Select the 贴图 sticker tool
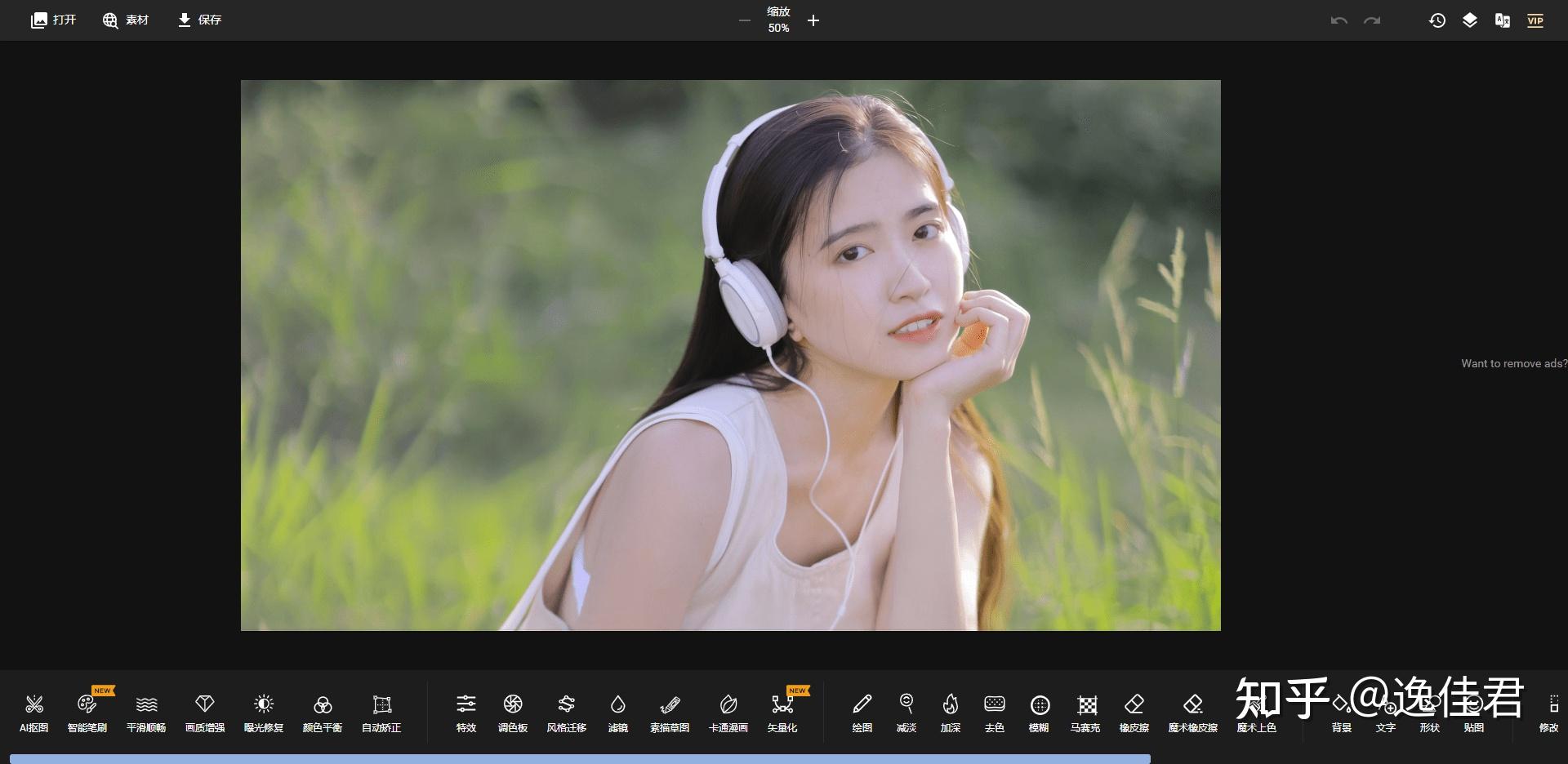This screenshot has width=1568, height=764. 1474,713
